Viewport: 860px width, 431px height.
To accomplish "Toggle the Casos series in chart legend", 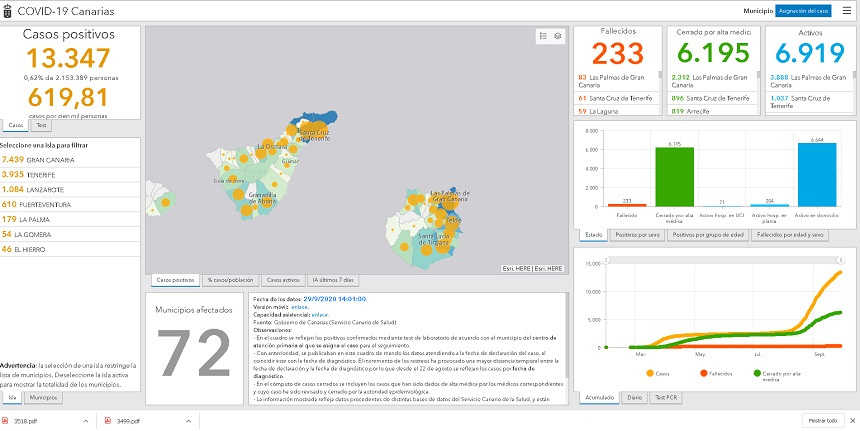I will [x=660, y=374].
